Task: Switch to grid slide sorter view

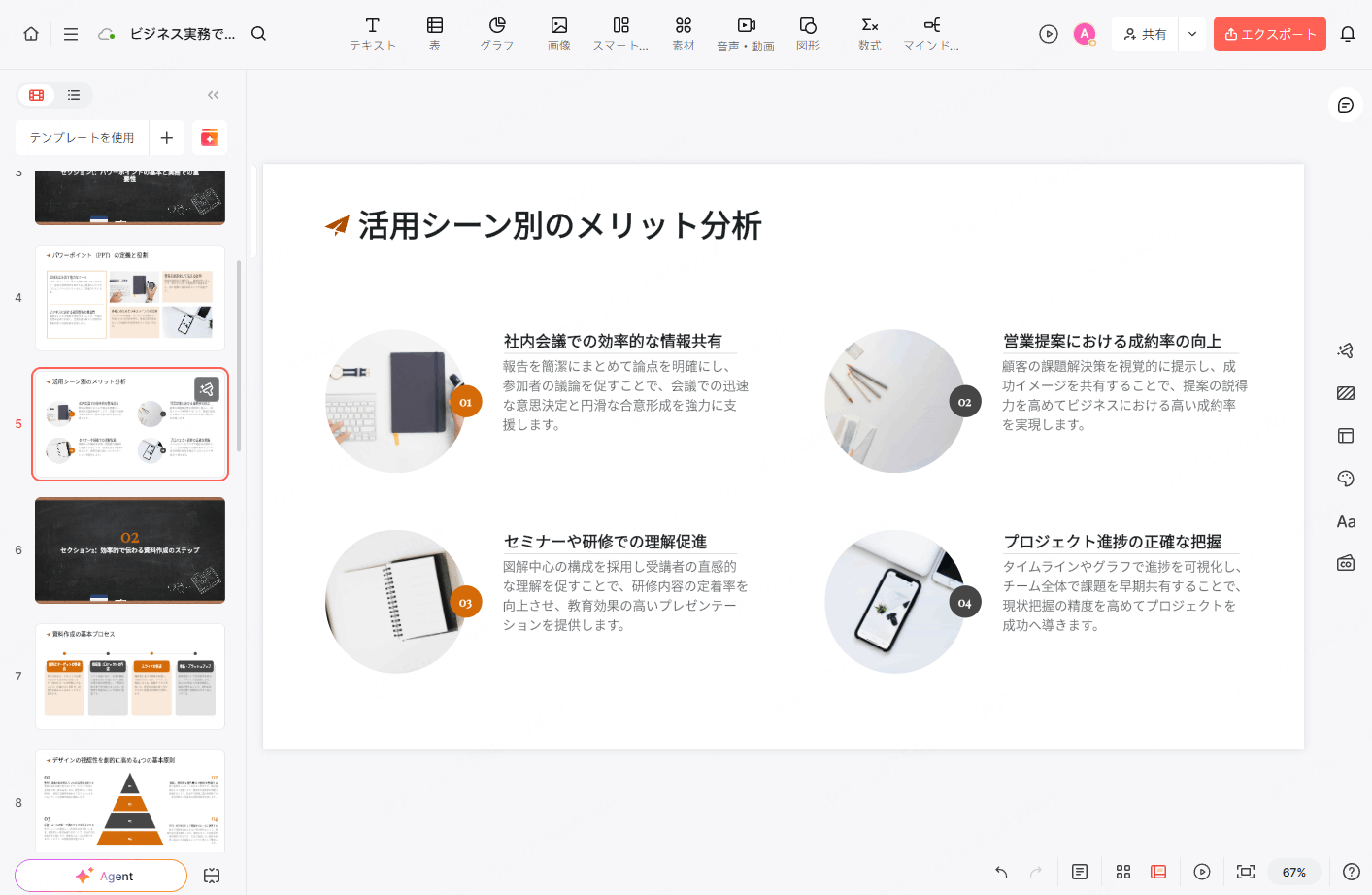Action: [1123, 872]
